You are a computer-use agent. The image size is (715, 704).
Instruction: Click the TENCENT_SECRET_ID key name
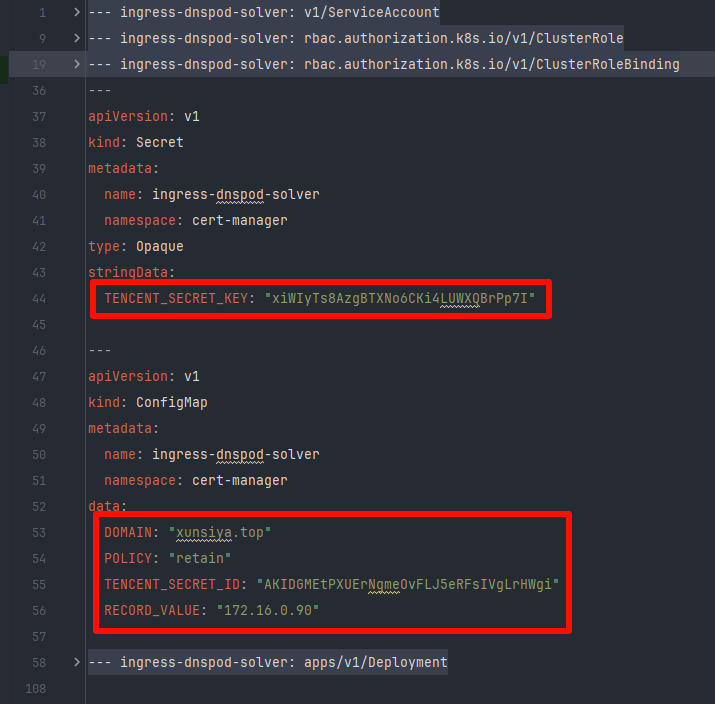(172, 585)
